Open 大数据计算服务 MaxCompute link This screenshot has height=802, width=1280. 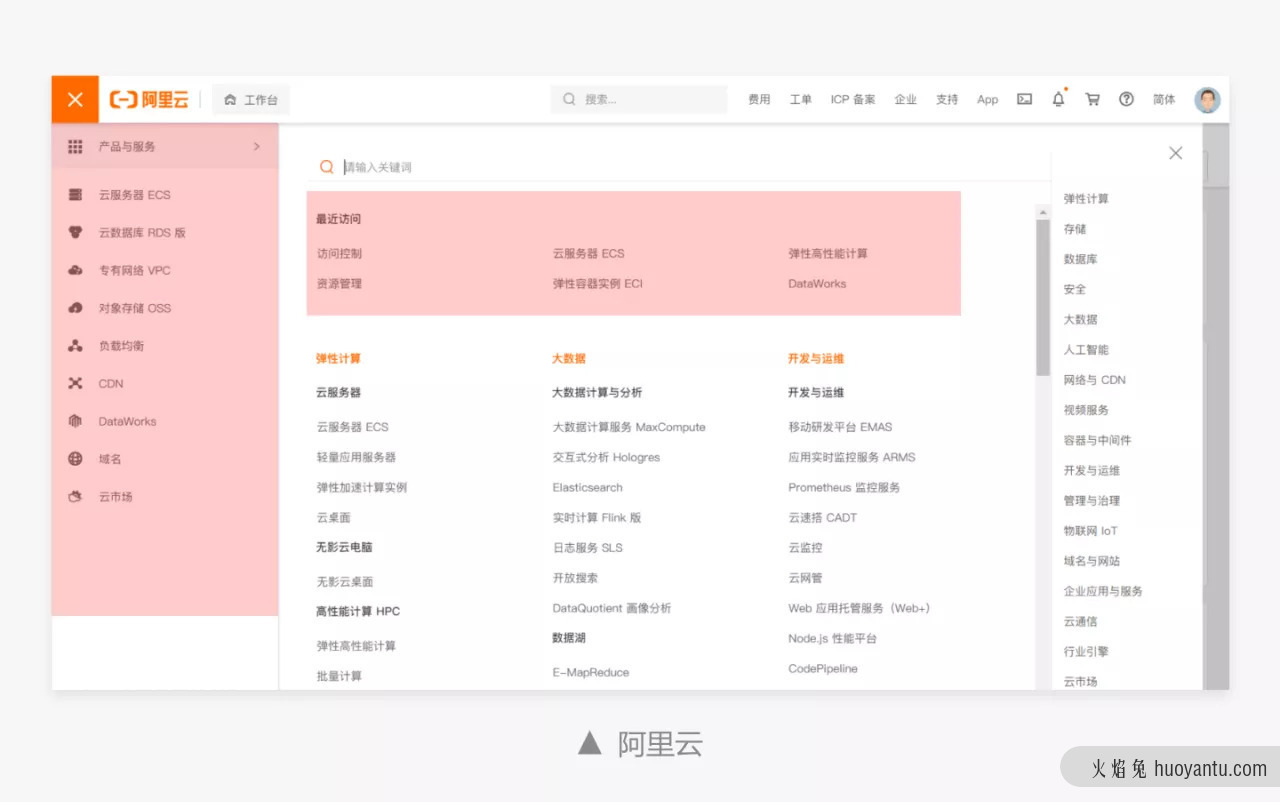tap(629, 427)
